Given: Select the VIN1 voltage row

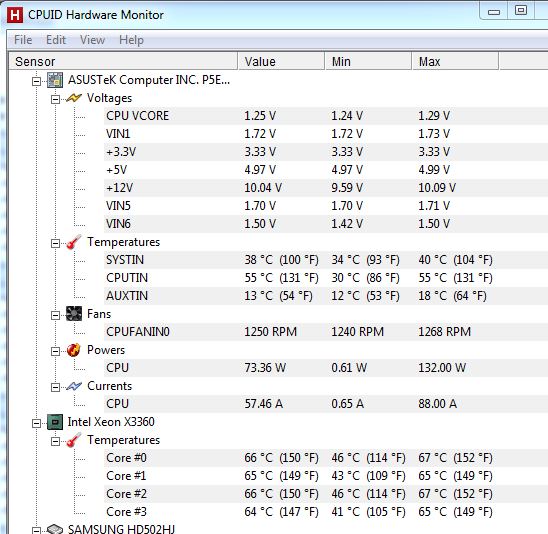Looking at the screenshot, I should coord(326,134).
